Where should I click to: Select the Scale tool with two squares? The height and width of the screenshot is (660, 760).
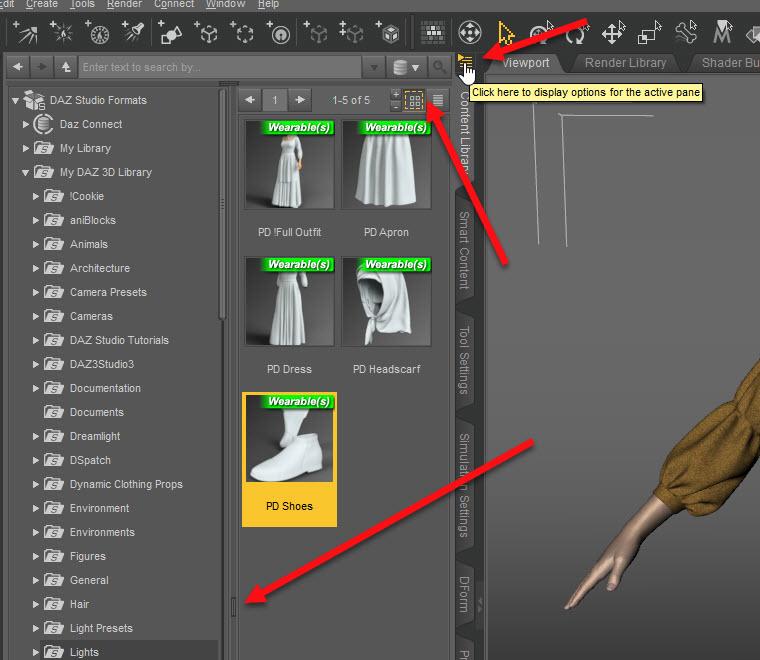pos(649,33)
